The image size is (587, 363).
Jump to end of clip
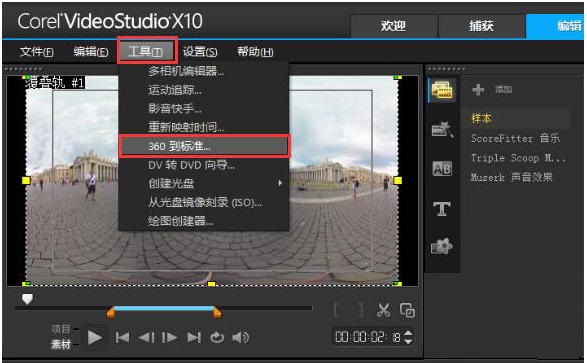194,338
